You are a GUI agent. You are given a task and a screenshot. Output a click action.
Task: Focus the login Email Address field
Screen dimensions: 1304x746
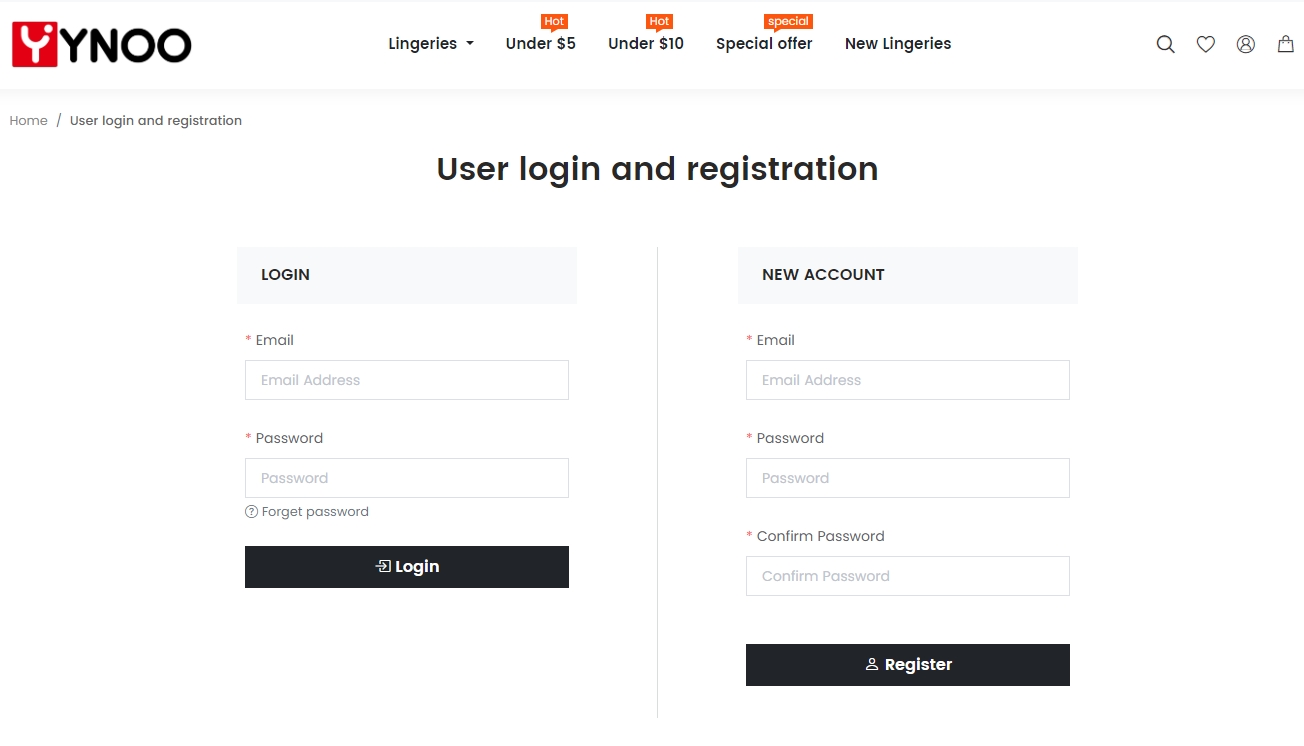[407, 380]
